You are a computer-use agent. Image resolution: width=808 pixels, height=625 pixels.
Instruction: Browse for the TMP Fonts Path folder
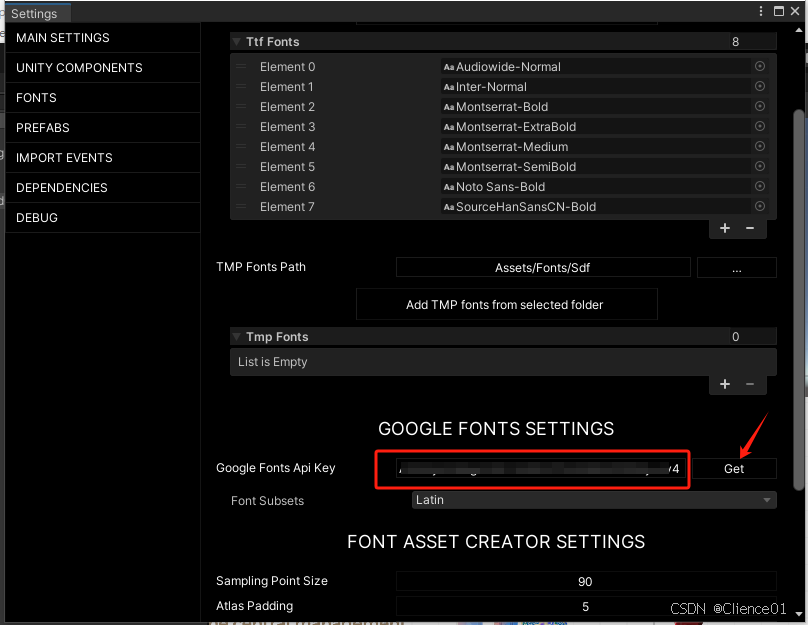coord(736,267)
